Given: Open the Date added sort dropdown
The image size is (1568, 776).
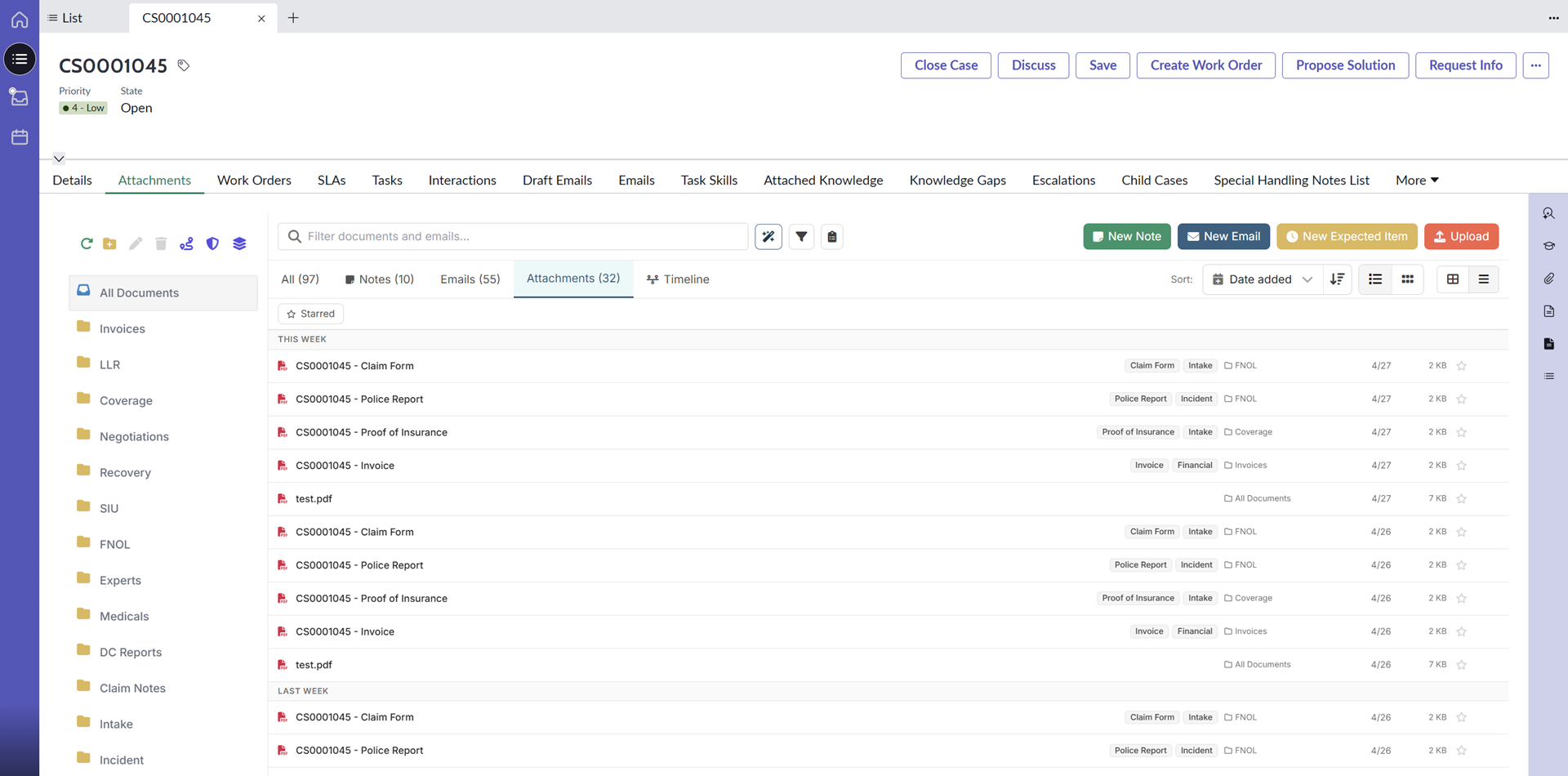Looking at the screenshot, I should click(1262, 279).
